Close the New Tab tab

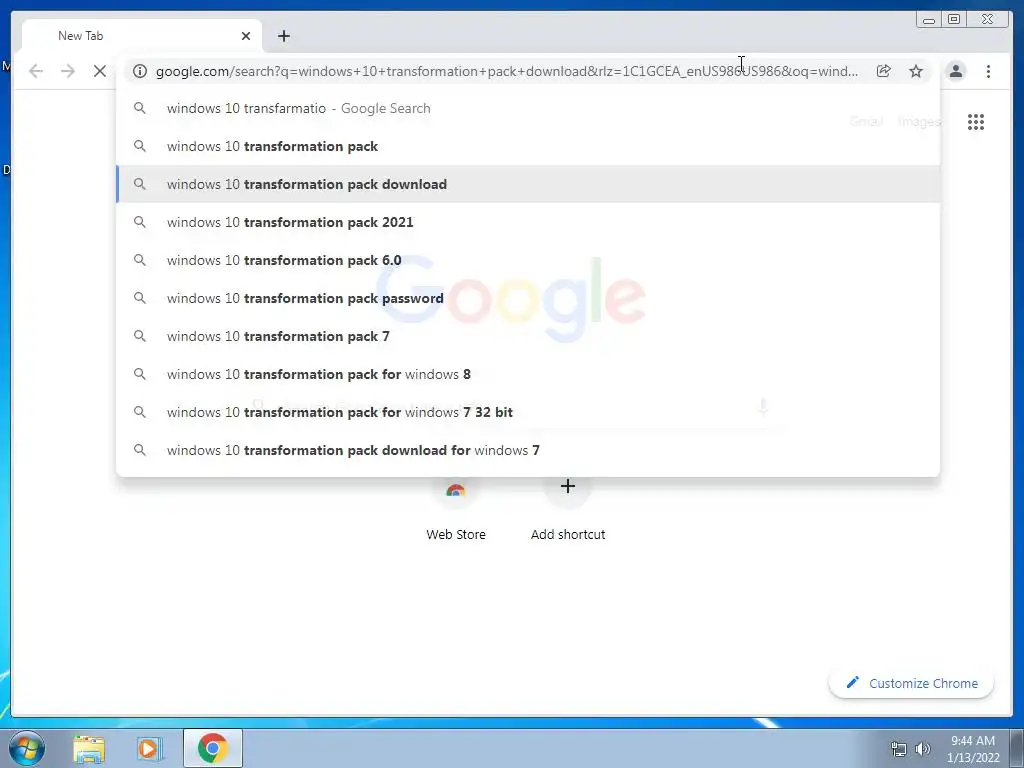click(x=246, y=36)
